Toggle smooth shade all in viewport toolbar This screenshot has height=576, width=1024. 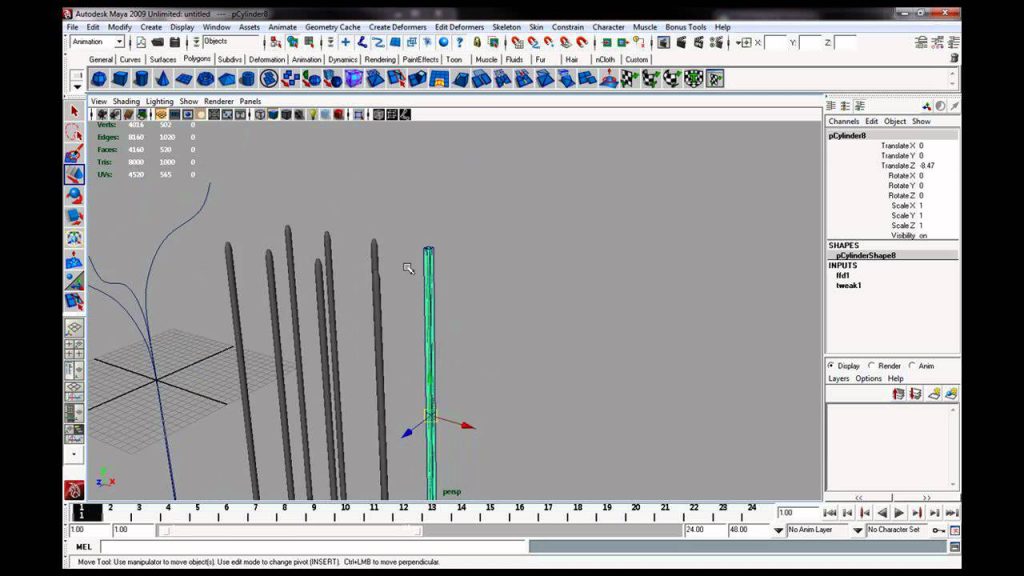(273, 115)
